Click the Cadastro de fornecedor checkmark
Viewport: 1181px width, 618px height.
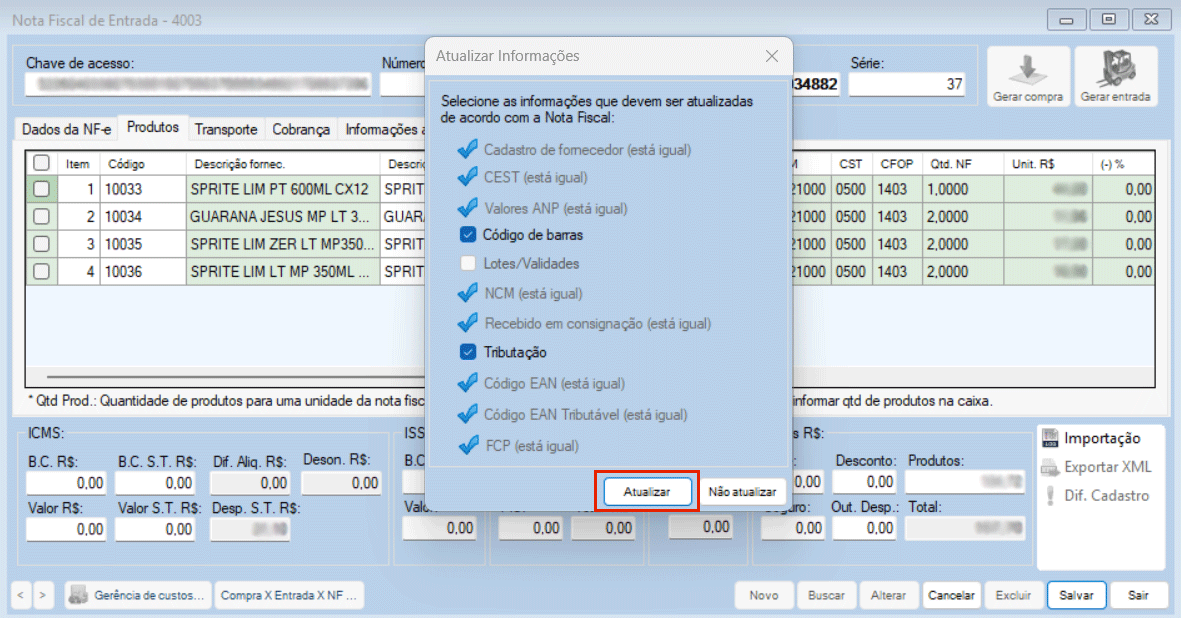(x=468, y=149)
